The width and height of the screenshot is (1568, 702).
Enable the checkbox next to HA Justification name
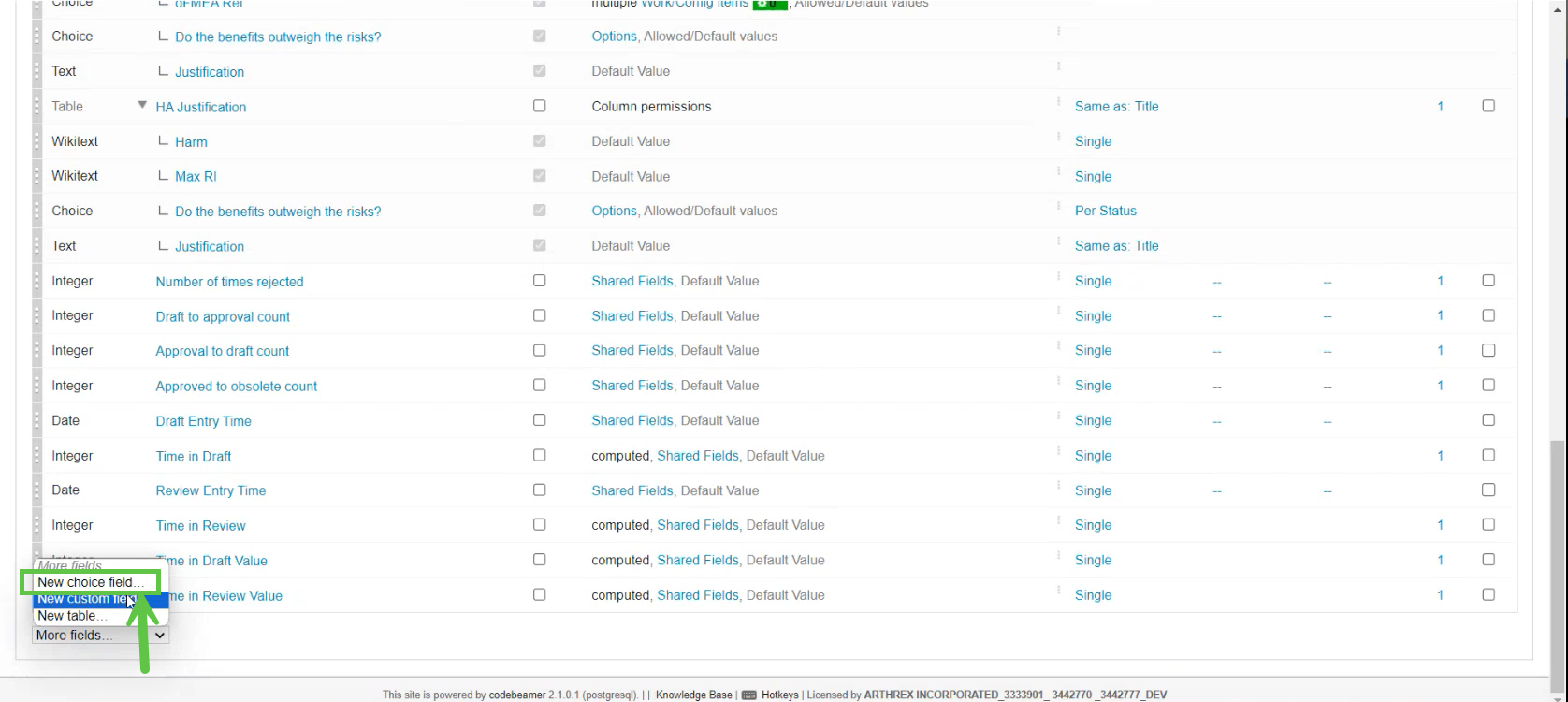(x=539, y=106)
